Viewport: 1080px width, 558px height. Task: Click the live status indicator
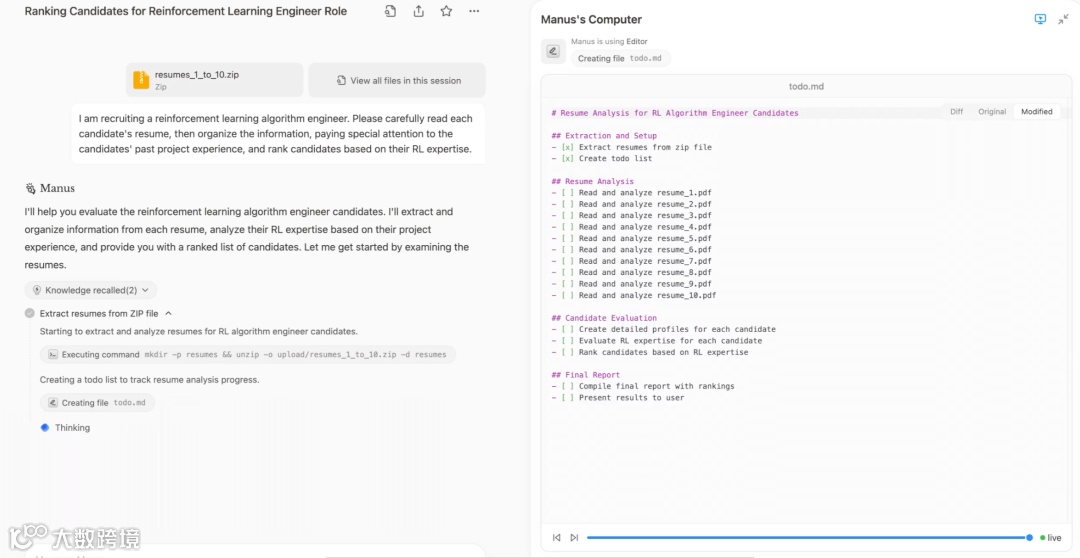coord(1051,538)
